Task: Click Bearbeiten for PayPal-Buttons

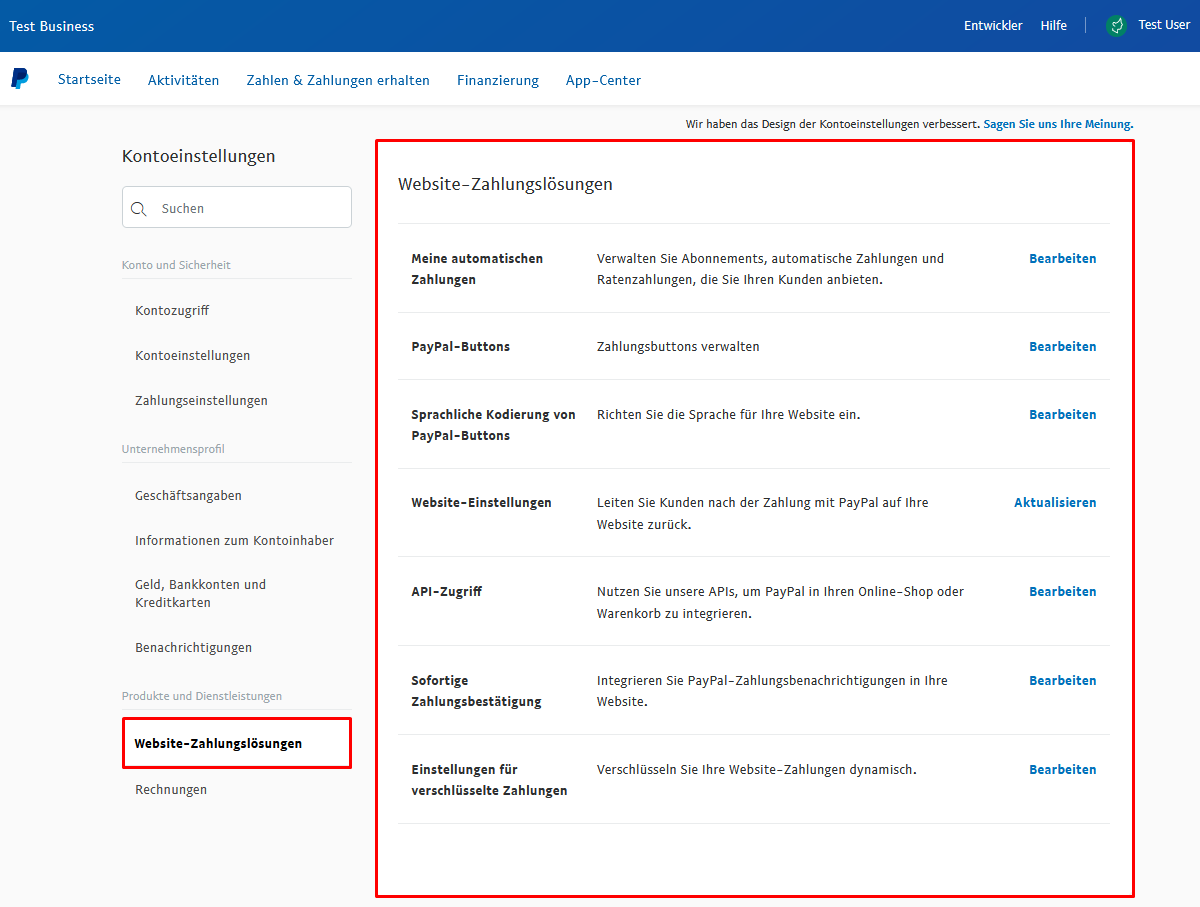Action: tap(1063, 346)
